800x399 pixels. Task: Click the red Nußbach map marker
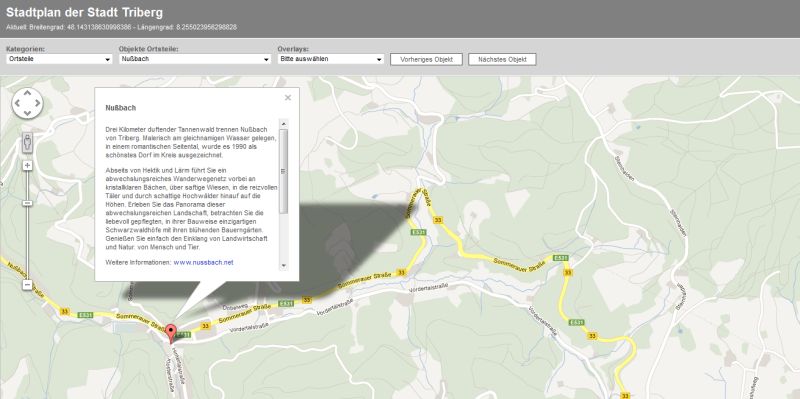tap(171, 333)
